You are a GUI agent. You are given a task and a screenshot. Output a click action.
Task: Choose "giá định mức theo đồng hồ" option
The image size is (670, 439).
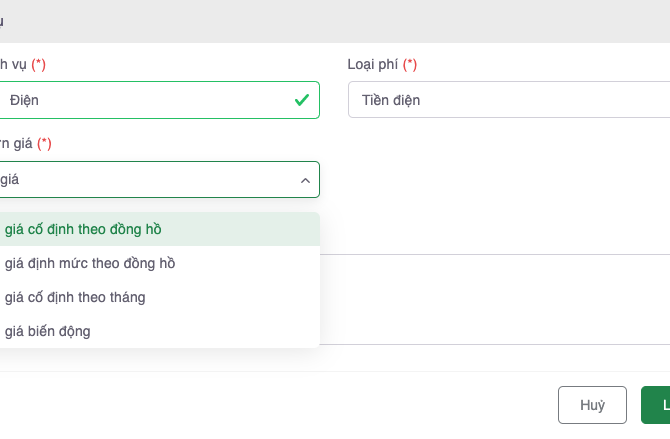tap(90, 263)
